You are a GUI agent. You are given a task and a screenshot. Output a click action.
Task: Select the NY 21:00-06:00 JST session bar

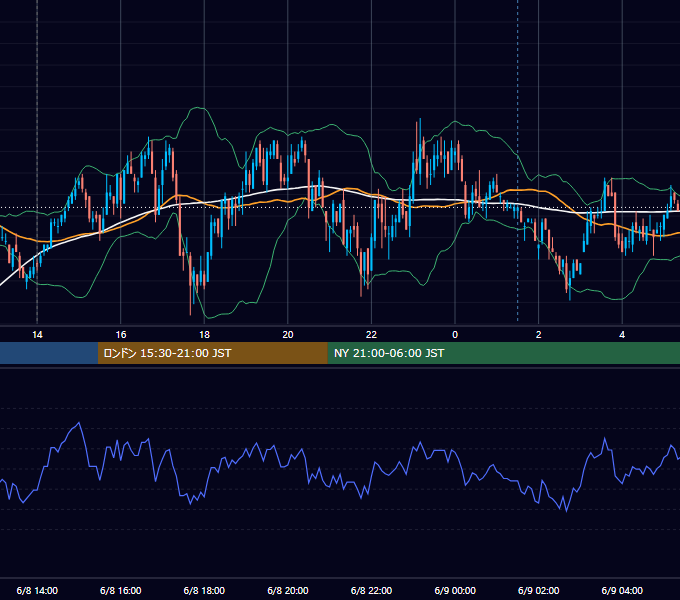[x=503, y=353]
